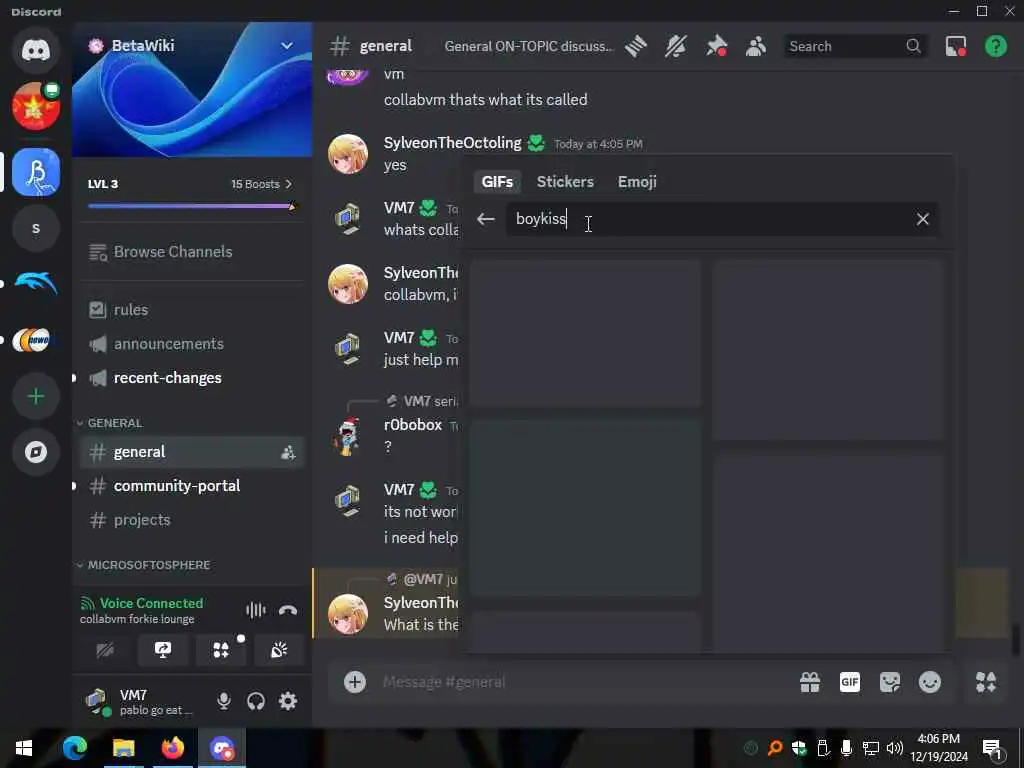1024x768 pixels.
Task: Click the attachment plus button
Action: [355, 682]
